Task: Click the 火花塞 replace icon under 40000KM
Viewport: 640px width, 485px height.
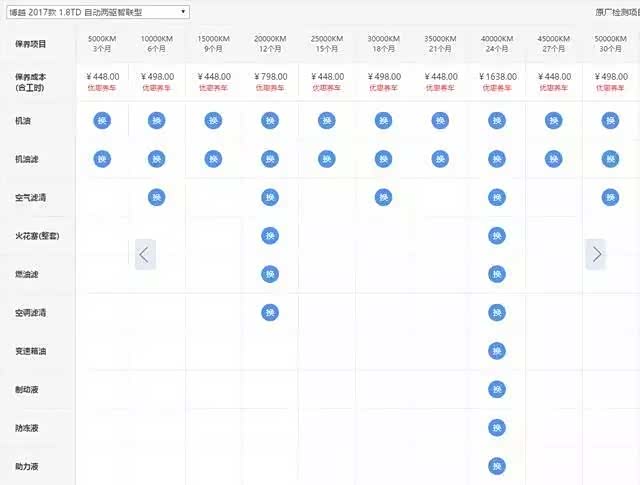Action: [x=497, y=236]
